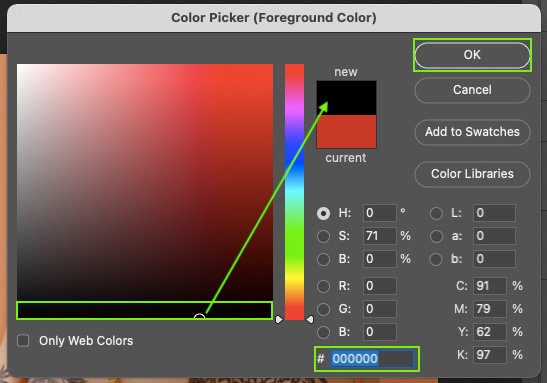Click the Cancel button

click(x=472, y=90)
